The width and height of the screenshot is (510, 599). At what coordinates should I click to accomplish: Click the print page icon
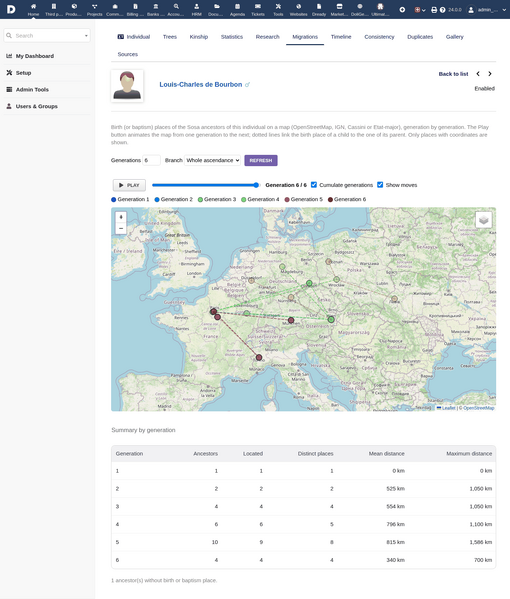(434, 10)
